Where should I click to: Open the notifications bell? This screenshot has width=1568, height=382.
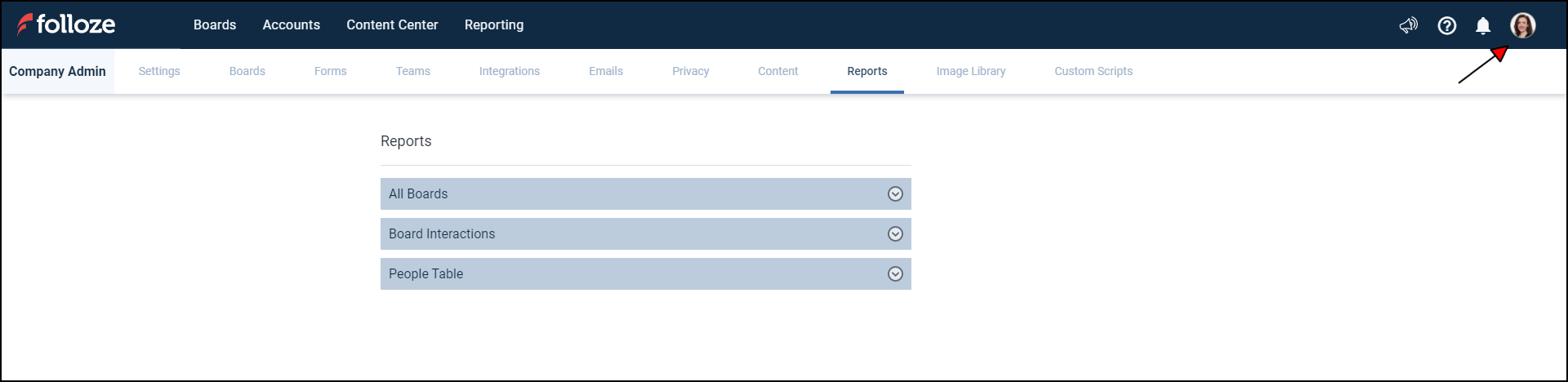1483,25
